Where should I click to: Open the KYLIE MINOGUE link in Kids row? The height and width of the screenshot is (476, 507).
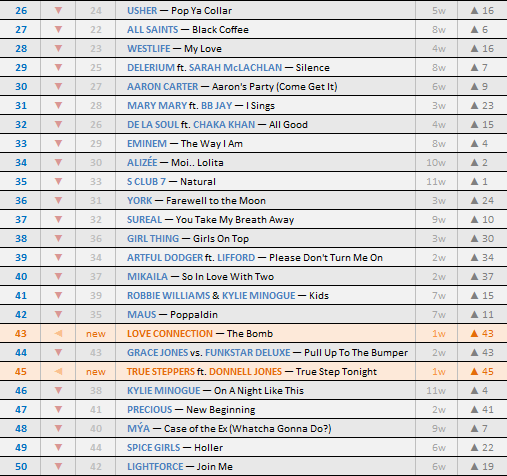click(259, 296)
